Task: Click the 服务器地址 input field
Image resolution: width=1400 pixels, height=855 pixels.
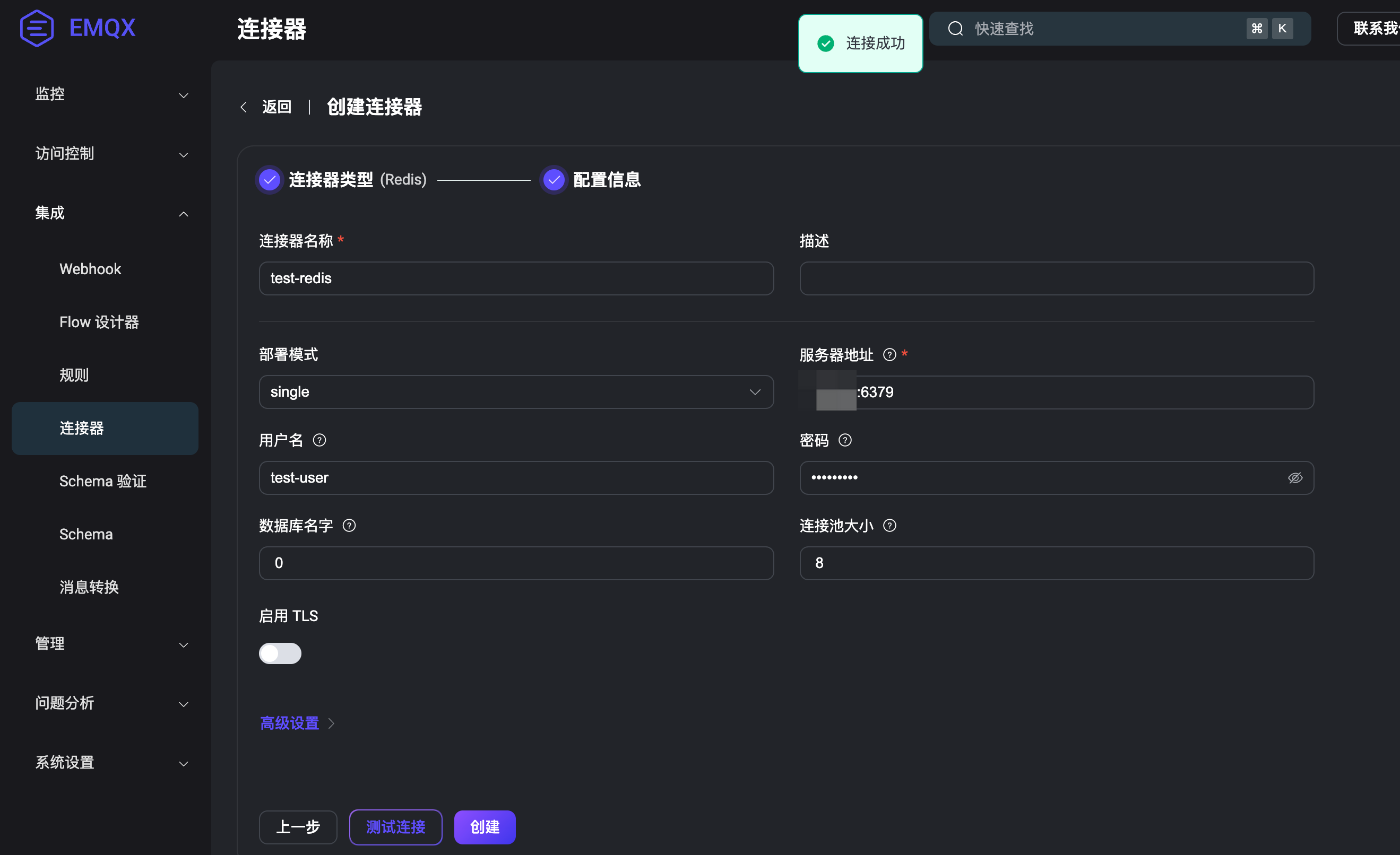Action: click(1056, 392)
